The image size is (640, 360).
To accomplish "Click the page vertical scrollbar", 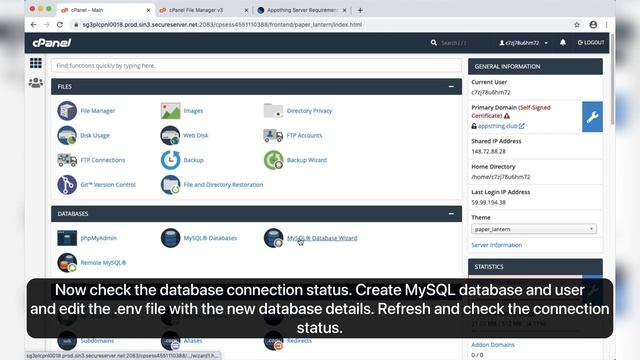I will [x=612, y=80].
